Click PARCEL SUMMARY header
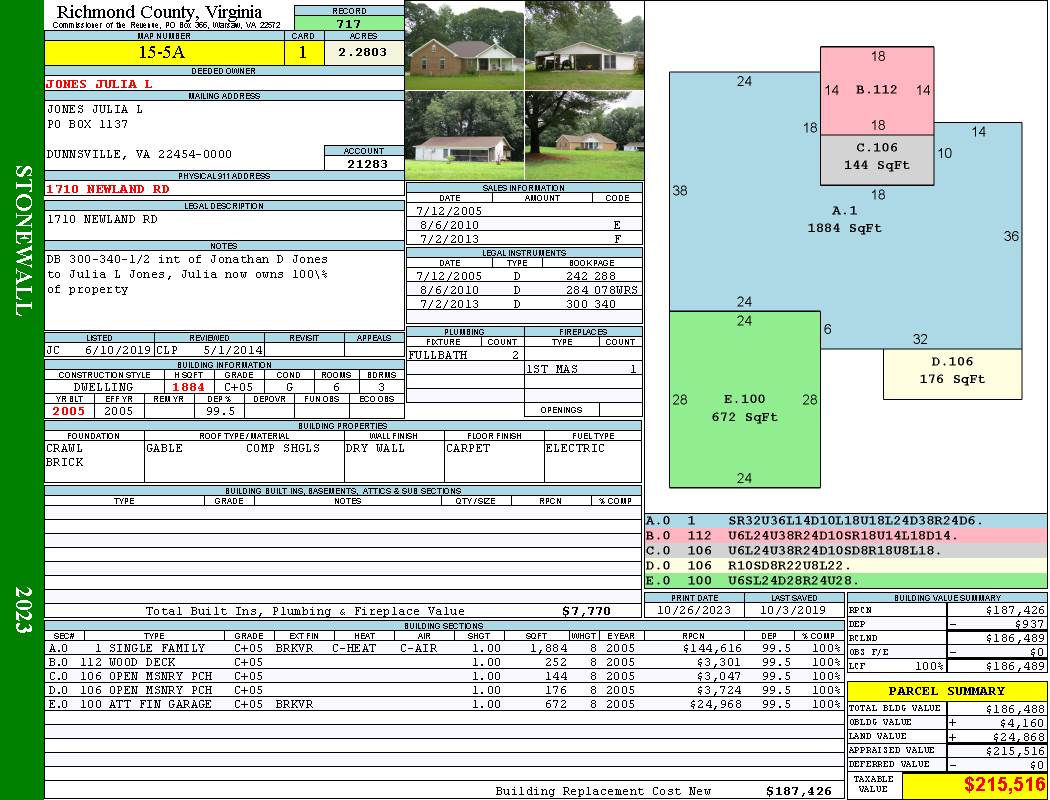 click(946, 691)
